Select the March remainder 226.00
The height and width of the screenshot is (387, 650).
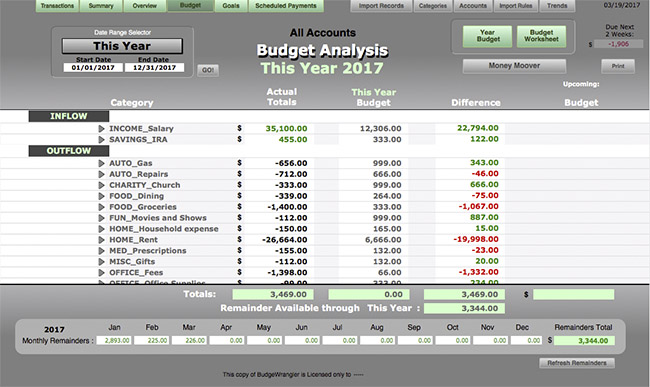[189, 341]
